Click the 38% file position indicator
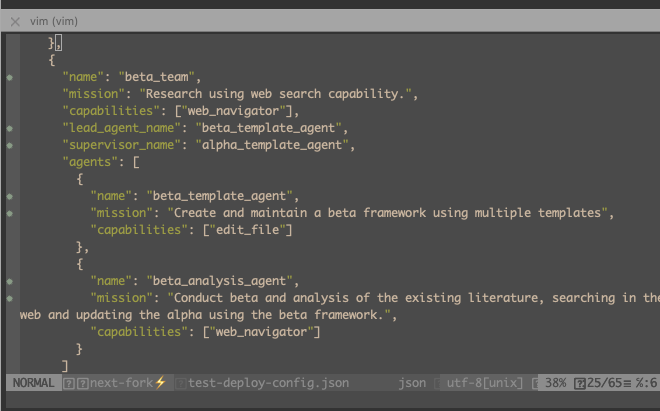The width and height of the screenshot is (660, 411). click(x=556, y=383)
